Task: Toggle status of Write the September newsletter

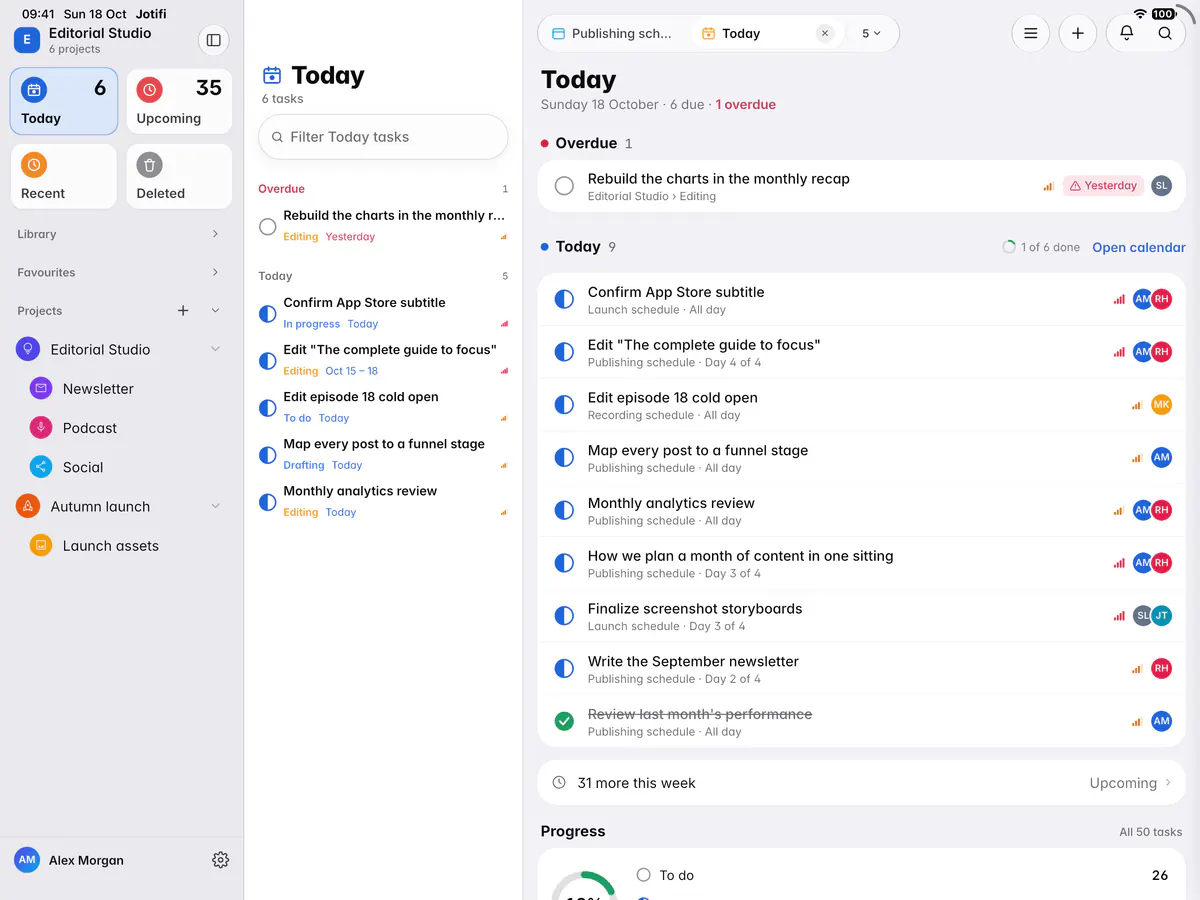Action: (564, 668)
